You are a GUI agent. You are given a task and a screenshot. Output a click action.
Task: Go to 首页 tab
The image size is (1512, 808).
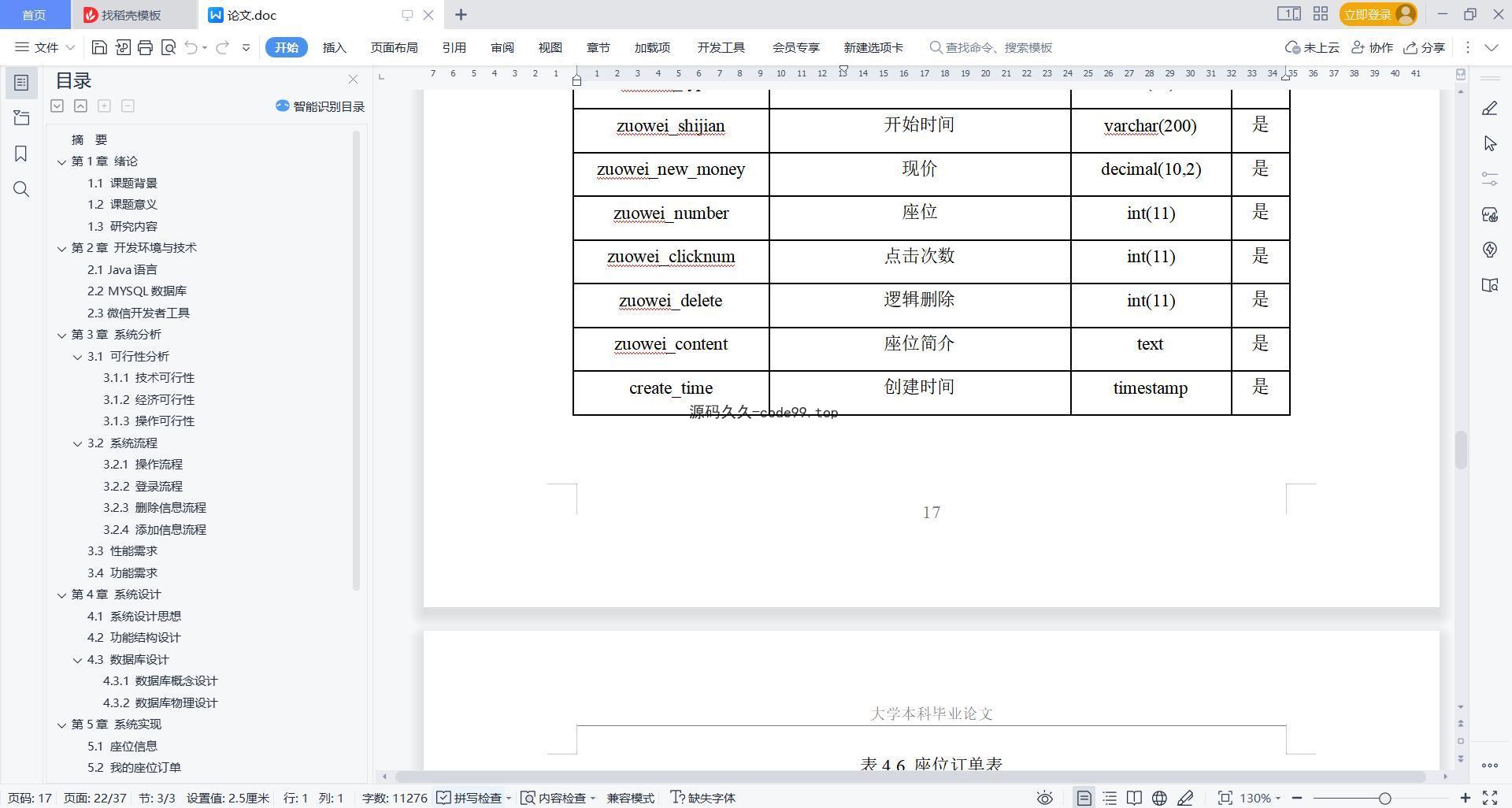tap(34, 15)
